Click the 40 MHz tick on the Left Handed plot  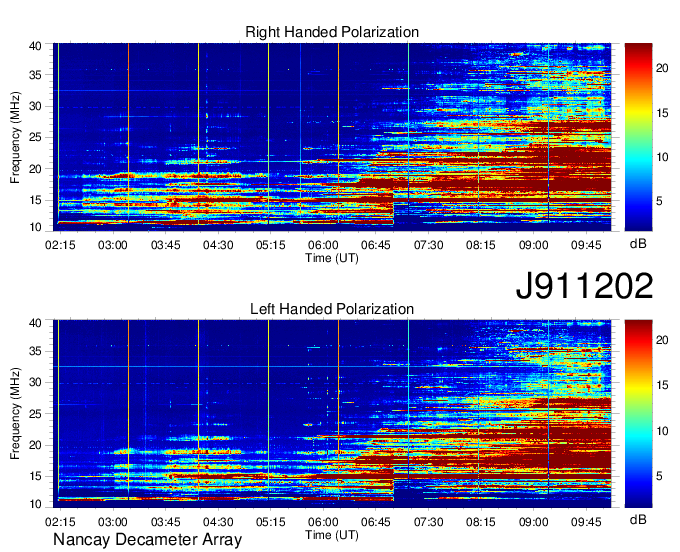coord(35,323)
